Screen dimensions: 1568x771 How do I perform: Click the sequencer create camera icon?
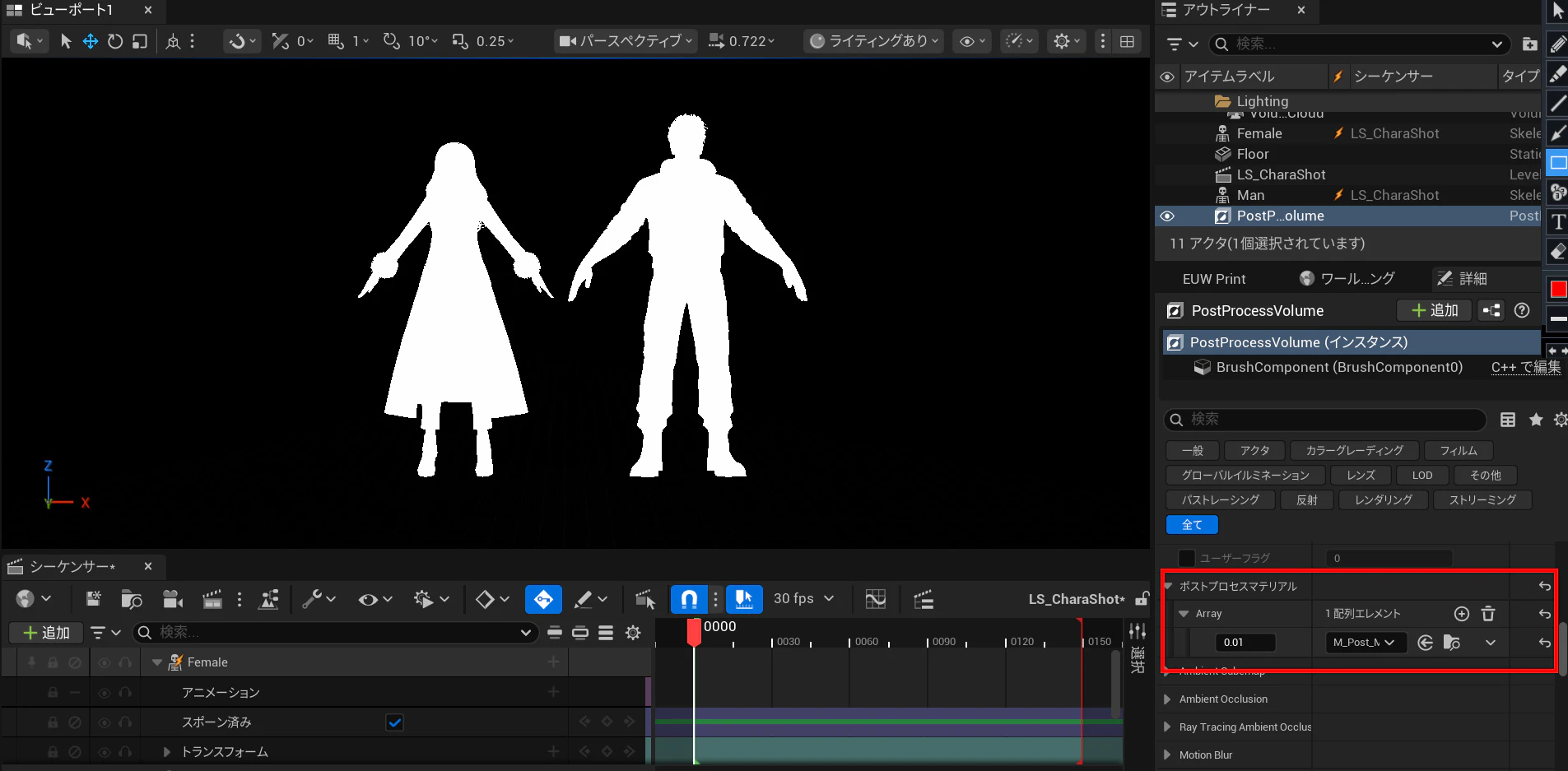tap(172, 600)
